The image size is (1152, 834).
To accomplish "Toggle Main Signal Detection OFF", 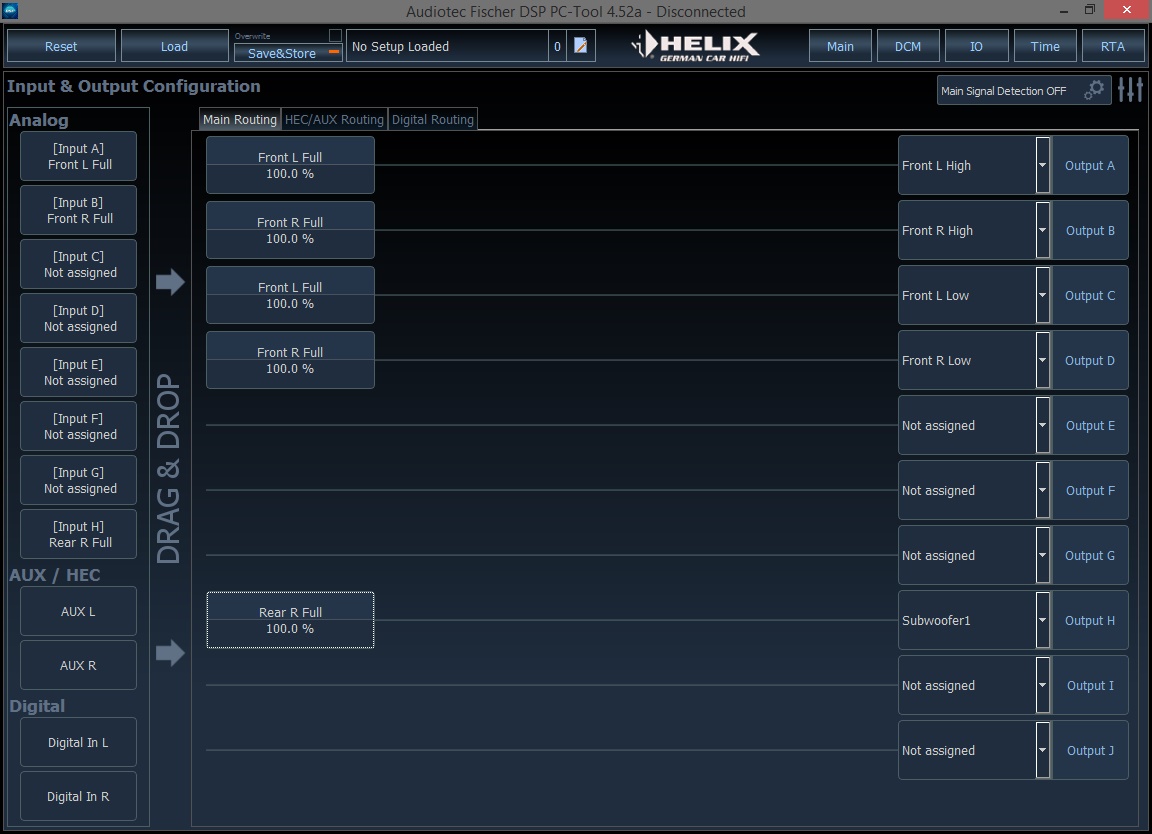I will [x=1003, y=91].
